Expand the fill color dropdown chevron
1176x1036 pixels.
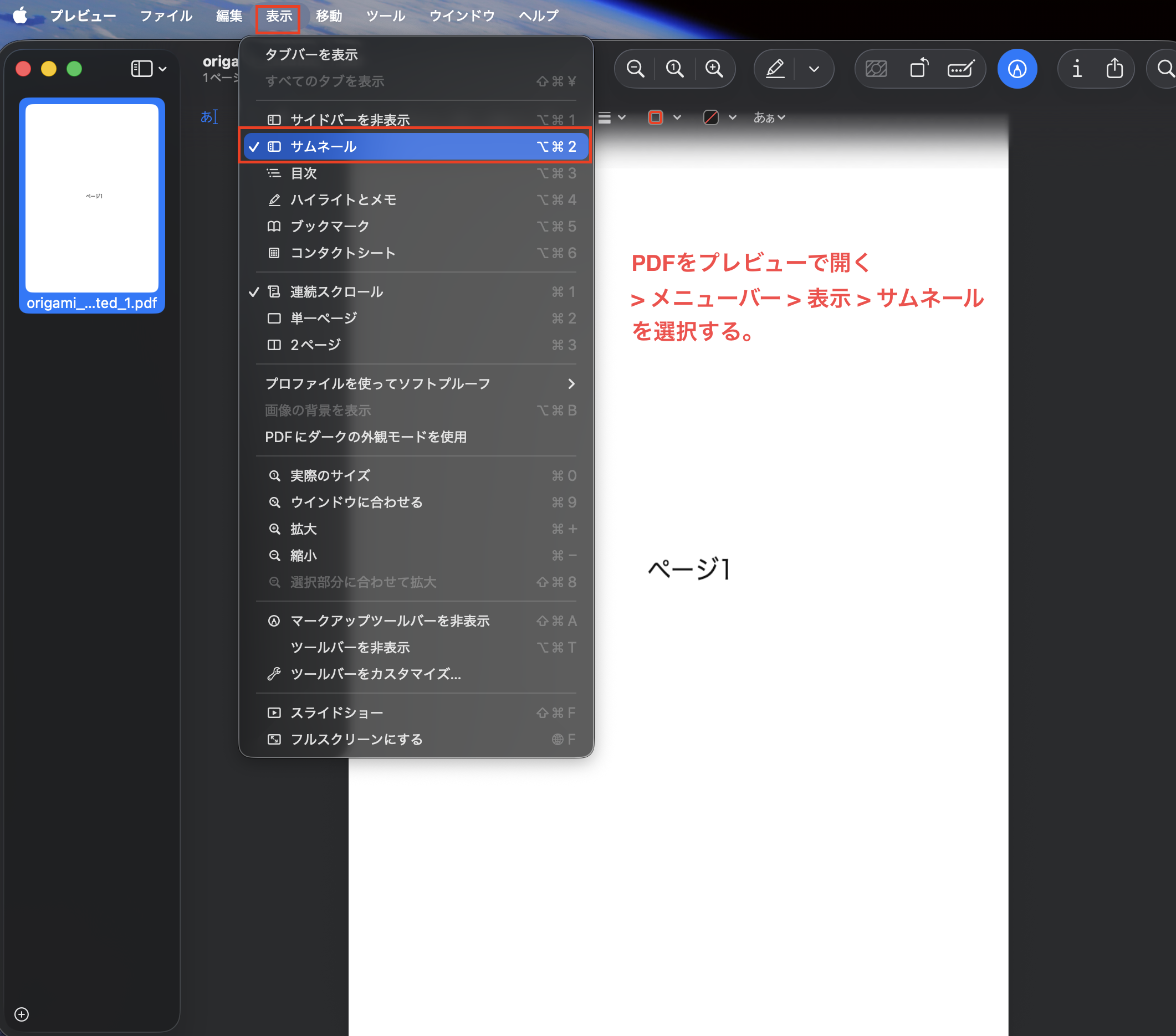tap(733, 118)
